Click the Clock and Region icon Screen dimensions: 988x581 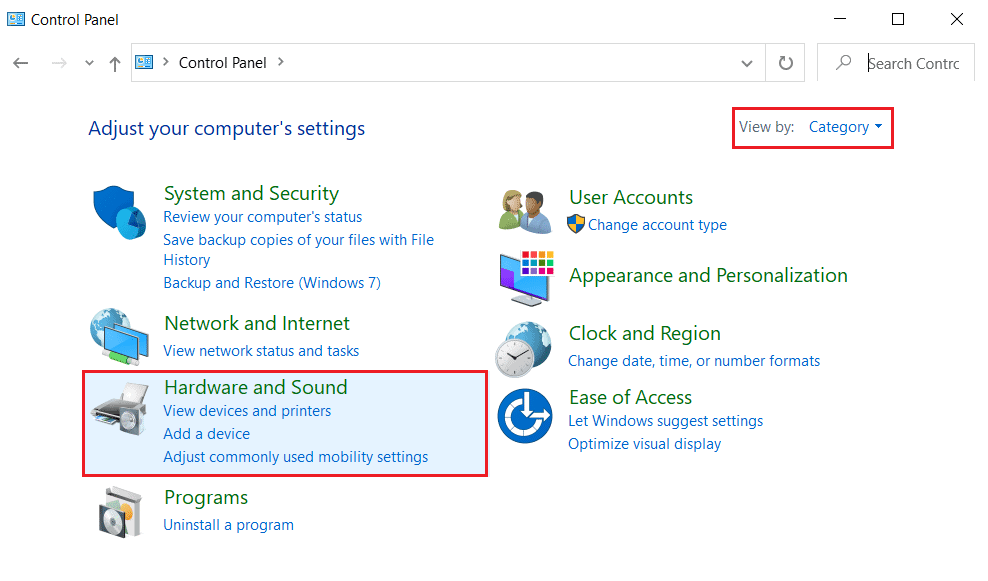click(x=524, y=346)
